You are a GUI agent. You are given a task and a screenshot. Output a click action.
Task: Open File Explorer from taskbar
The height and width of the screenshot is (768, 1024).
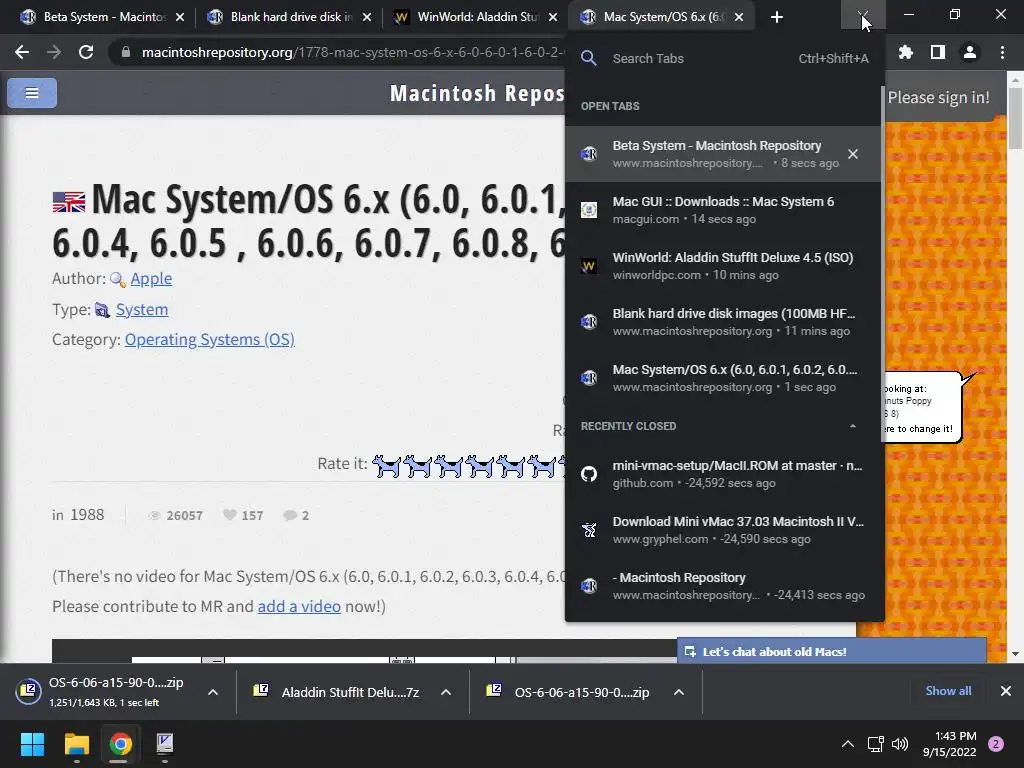tap(76, 744)
